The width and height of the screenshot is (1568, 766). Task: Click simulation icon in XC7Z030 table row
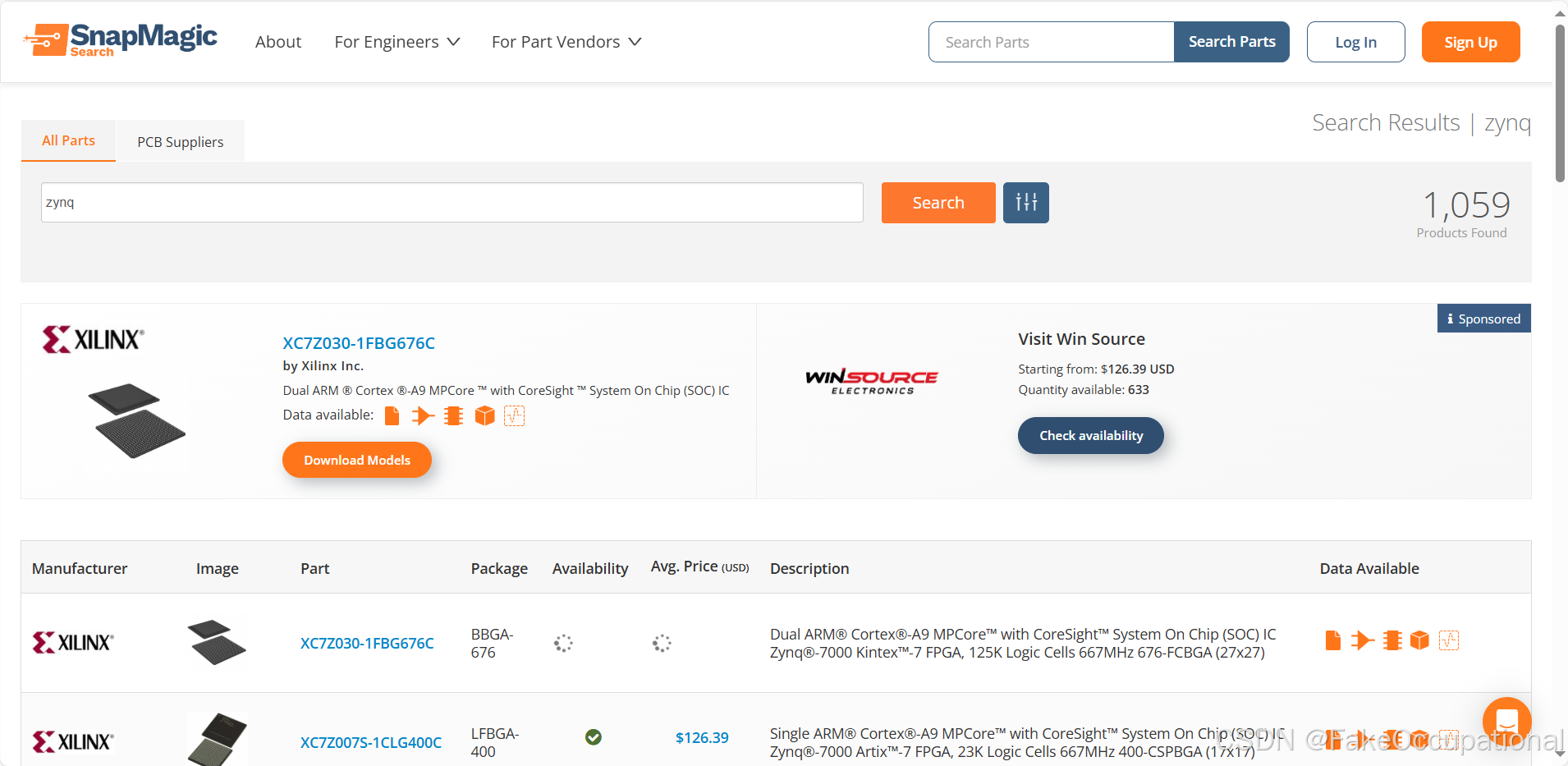(x=1449, y=640)
